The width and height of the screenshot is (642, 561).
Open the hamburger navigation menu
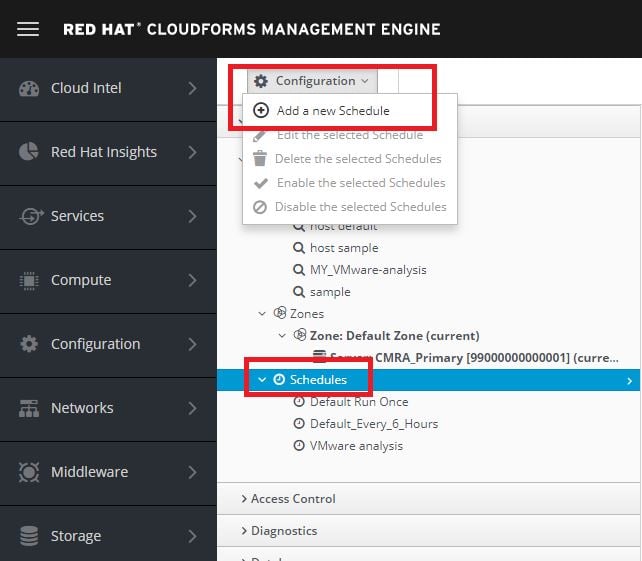28,29
